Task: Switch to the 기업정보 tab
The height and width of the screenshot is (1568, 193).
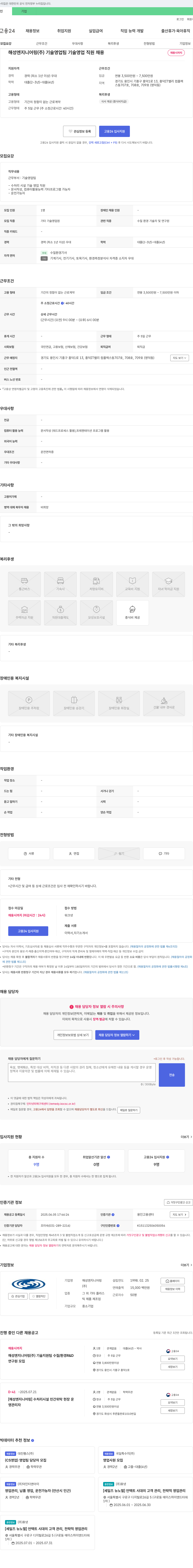Action: point(185,44)
